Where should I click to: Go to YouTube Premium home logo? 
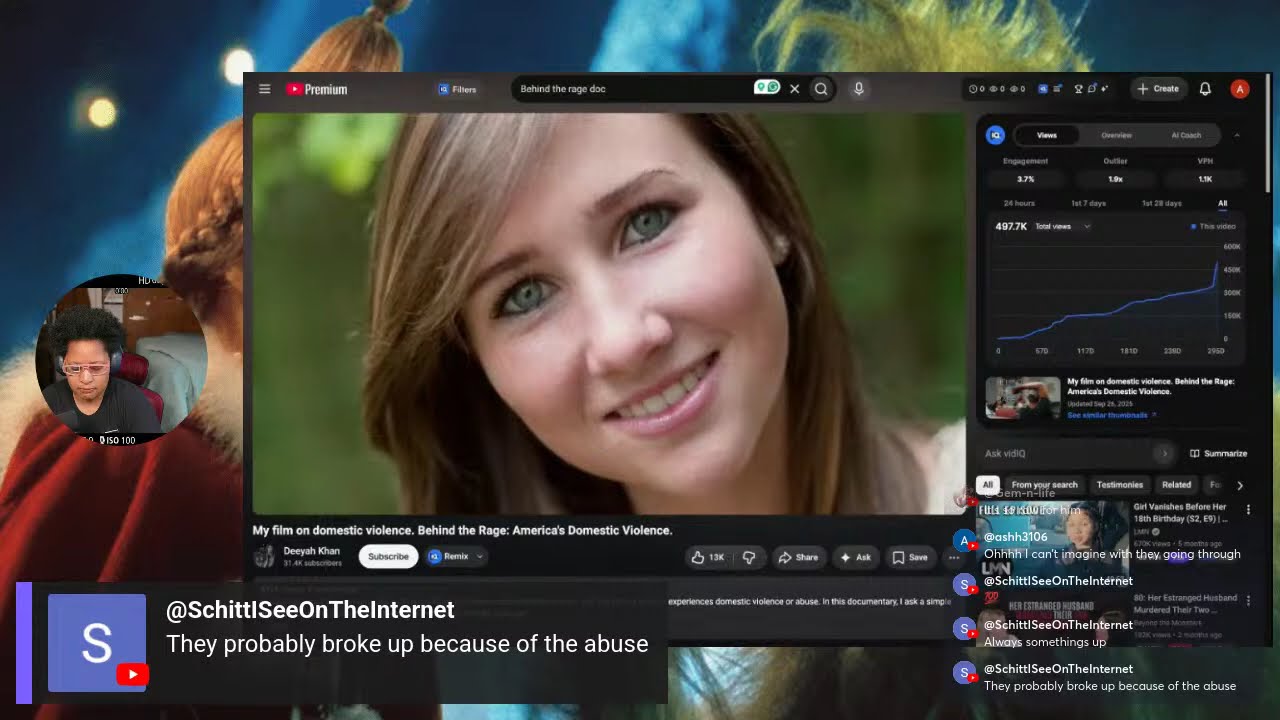point(316,89)
